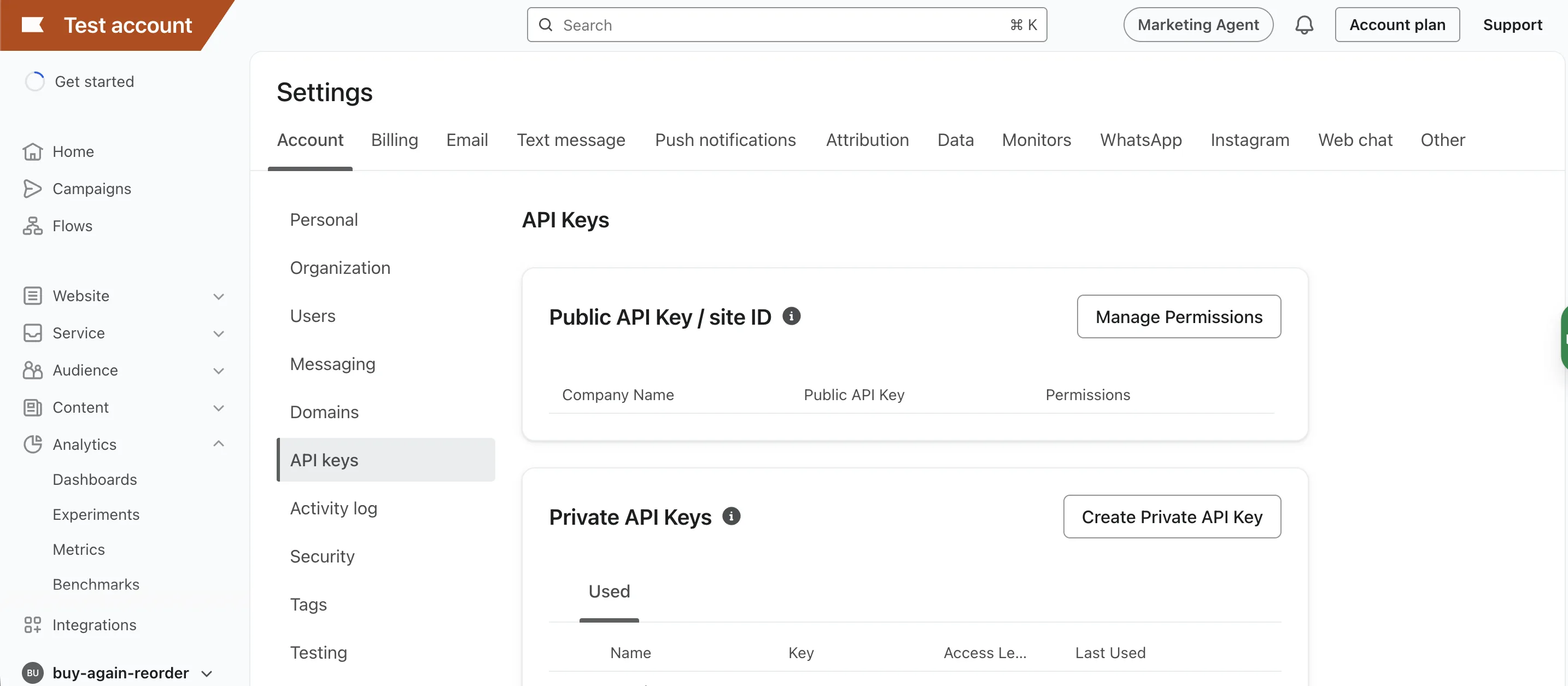Click the Test account header
The height and width of the screenshot is (686, 1568).
[x=127, y=25]
